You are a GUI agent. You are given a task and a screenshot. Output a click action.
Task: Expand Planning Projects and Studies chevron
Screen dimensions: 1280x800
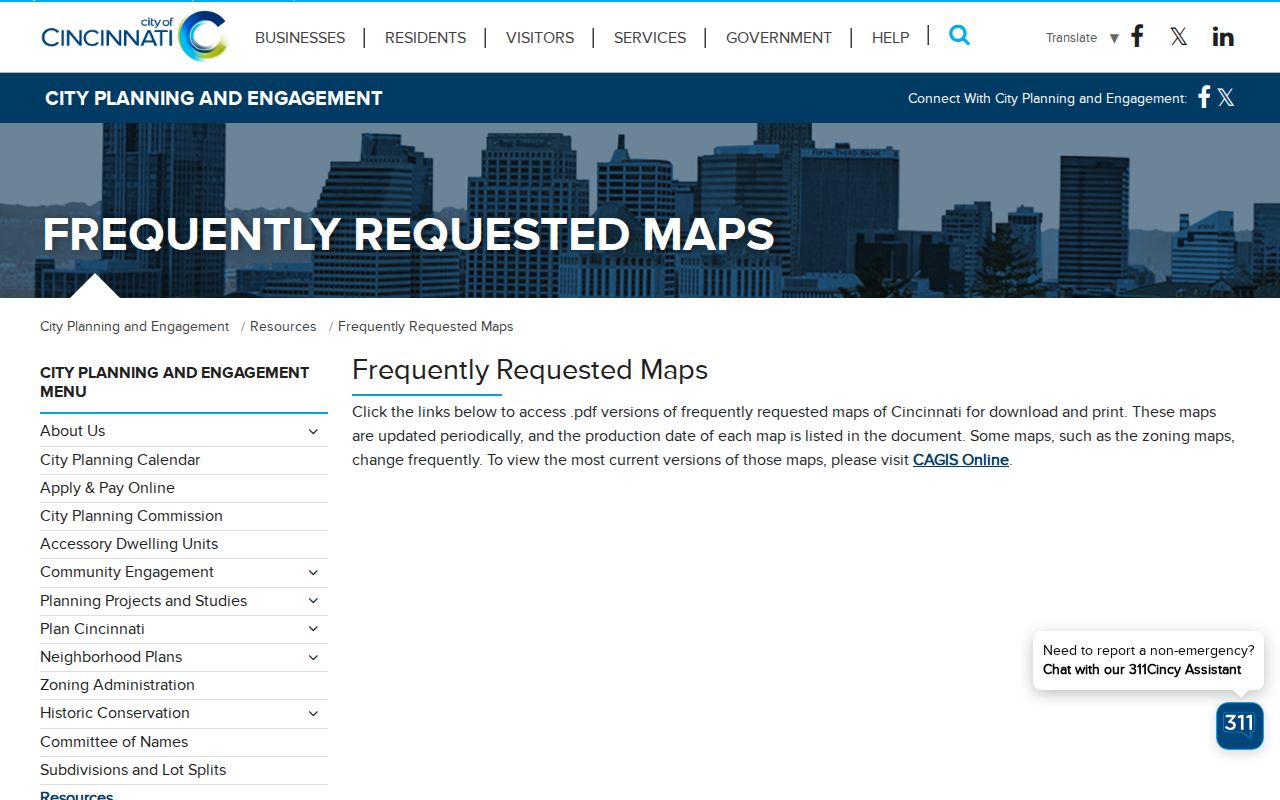pos(313,601)
